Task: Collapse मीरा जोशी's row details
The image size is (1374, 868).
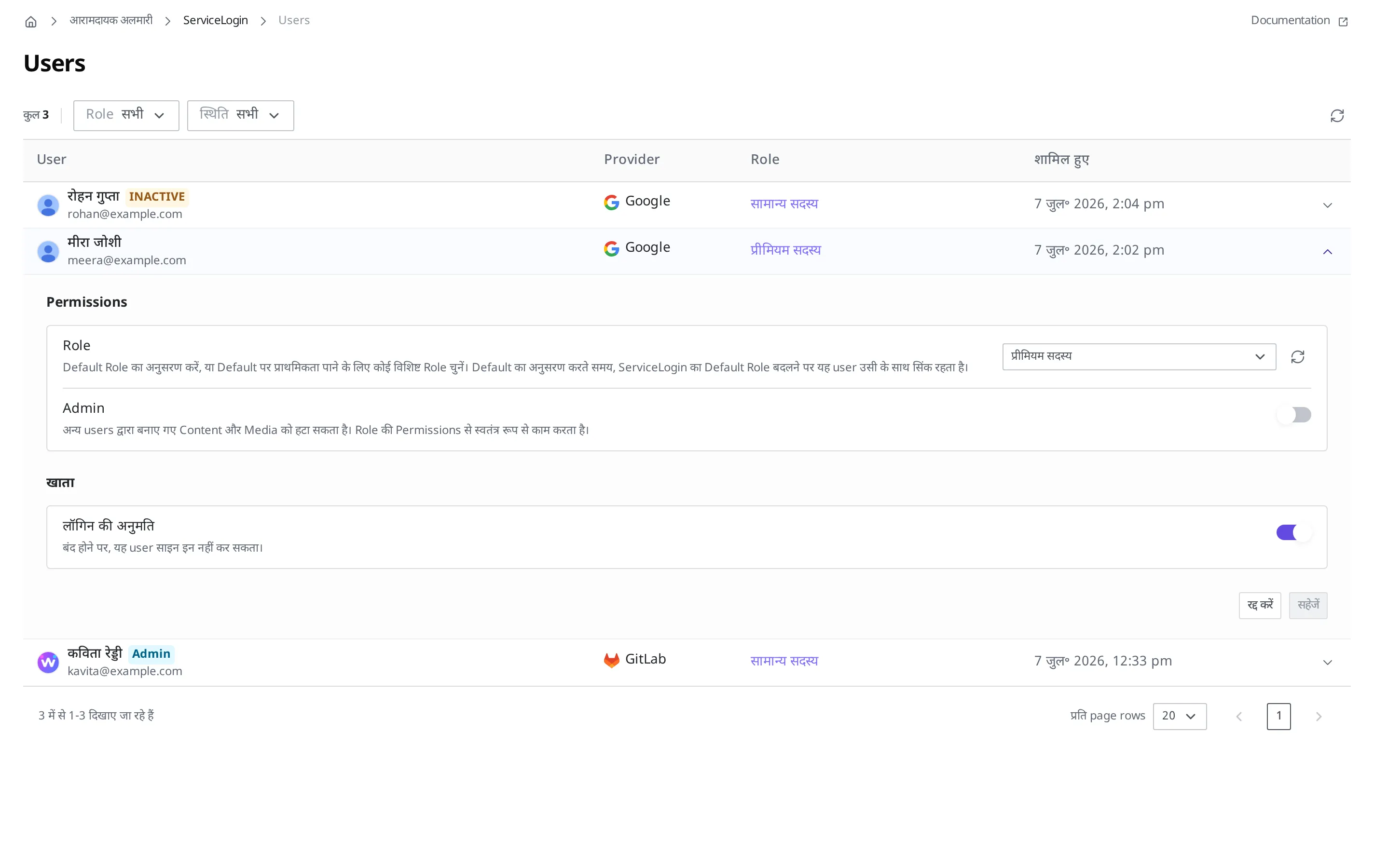Action: (1327, 252)
